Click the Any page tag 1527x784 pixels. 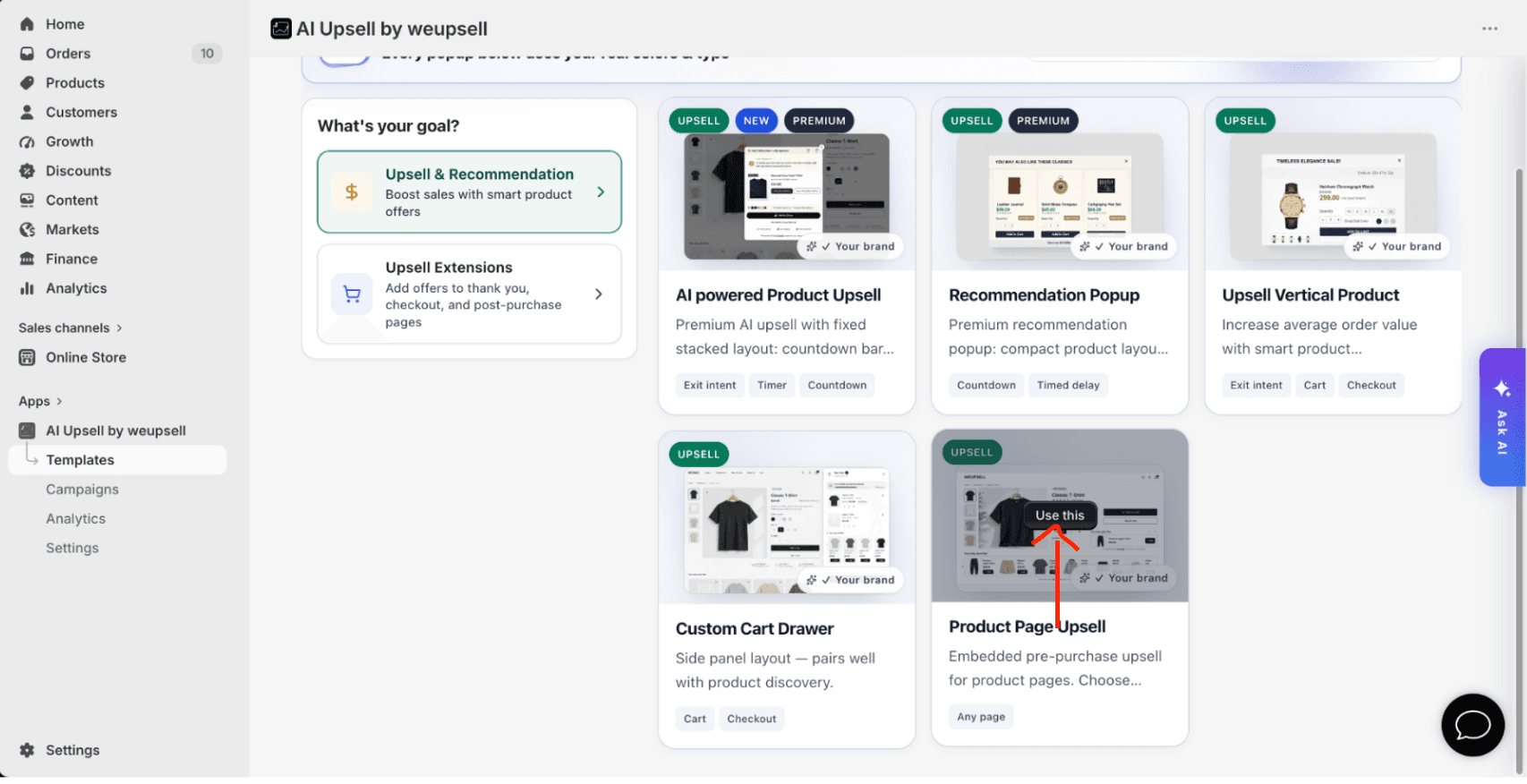[981, 718]
